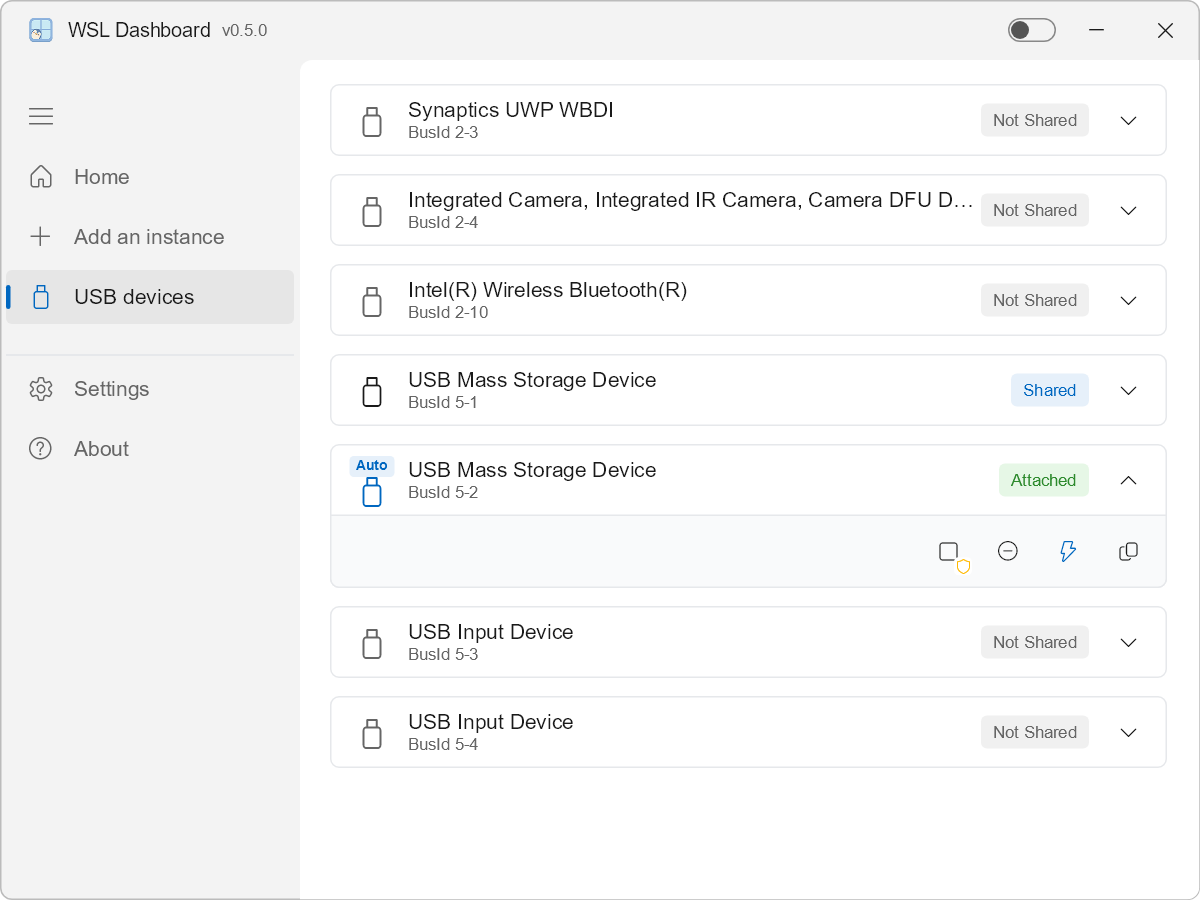Screen dimensions: 1200x900
Task: Close the WSL Dashboard window
Action: pyautogui.click(x=1165, y=30)
